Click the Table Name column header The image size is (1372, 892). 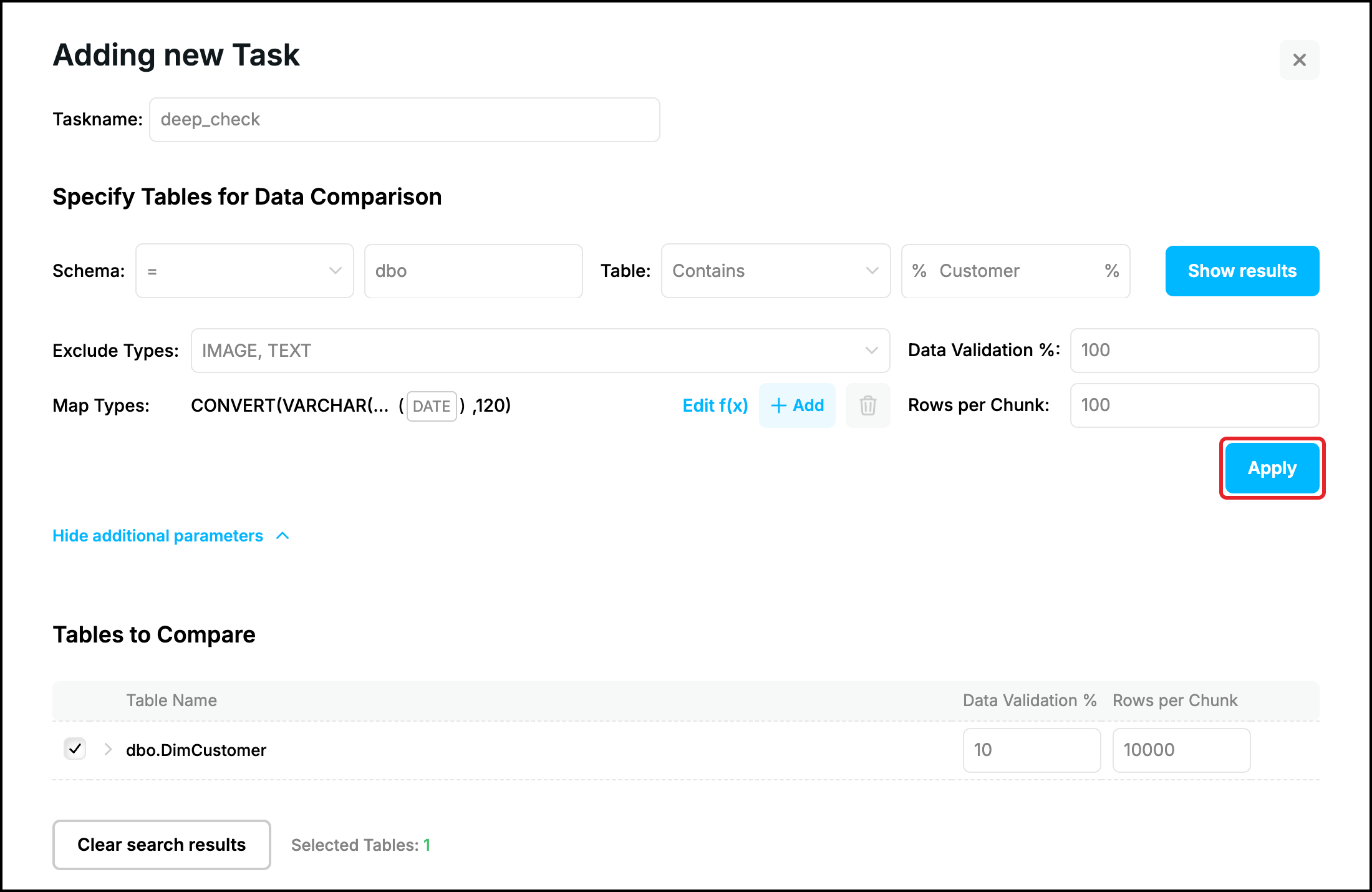click(171, 700)
